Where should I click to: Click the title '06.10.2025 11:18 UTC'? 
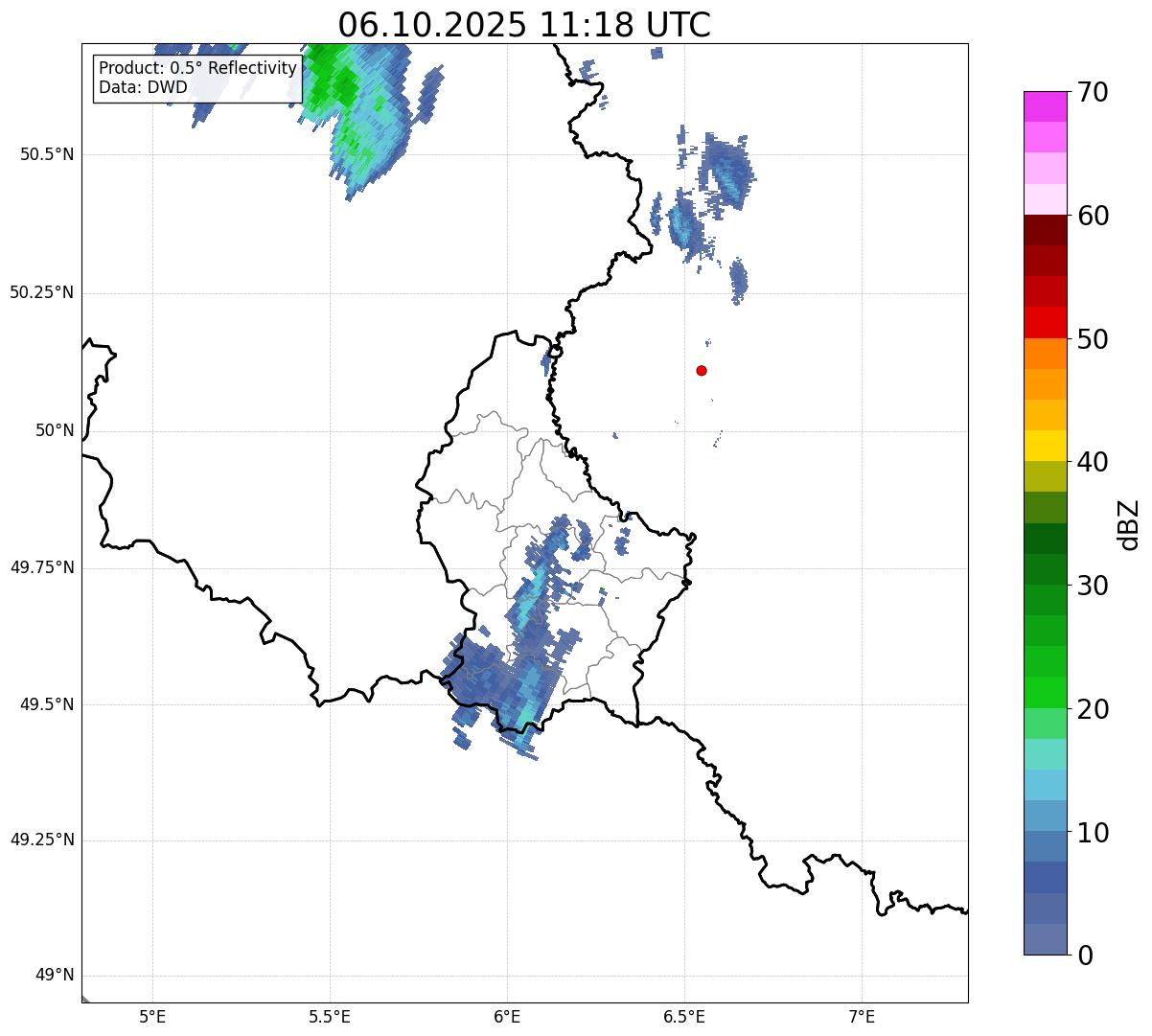click(x=524, y=25)
